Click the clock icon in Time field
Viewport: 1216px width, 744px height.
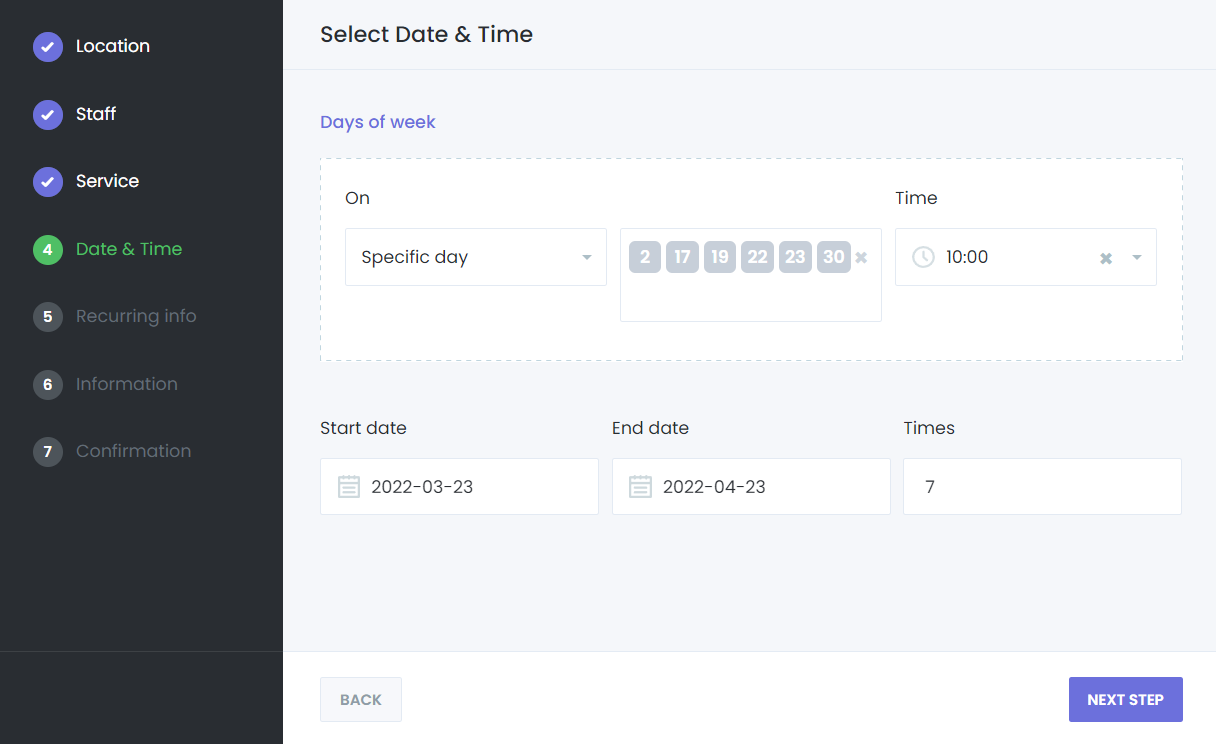coord(923,257)
